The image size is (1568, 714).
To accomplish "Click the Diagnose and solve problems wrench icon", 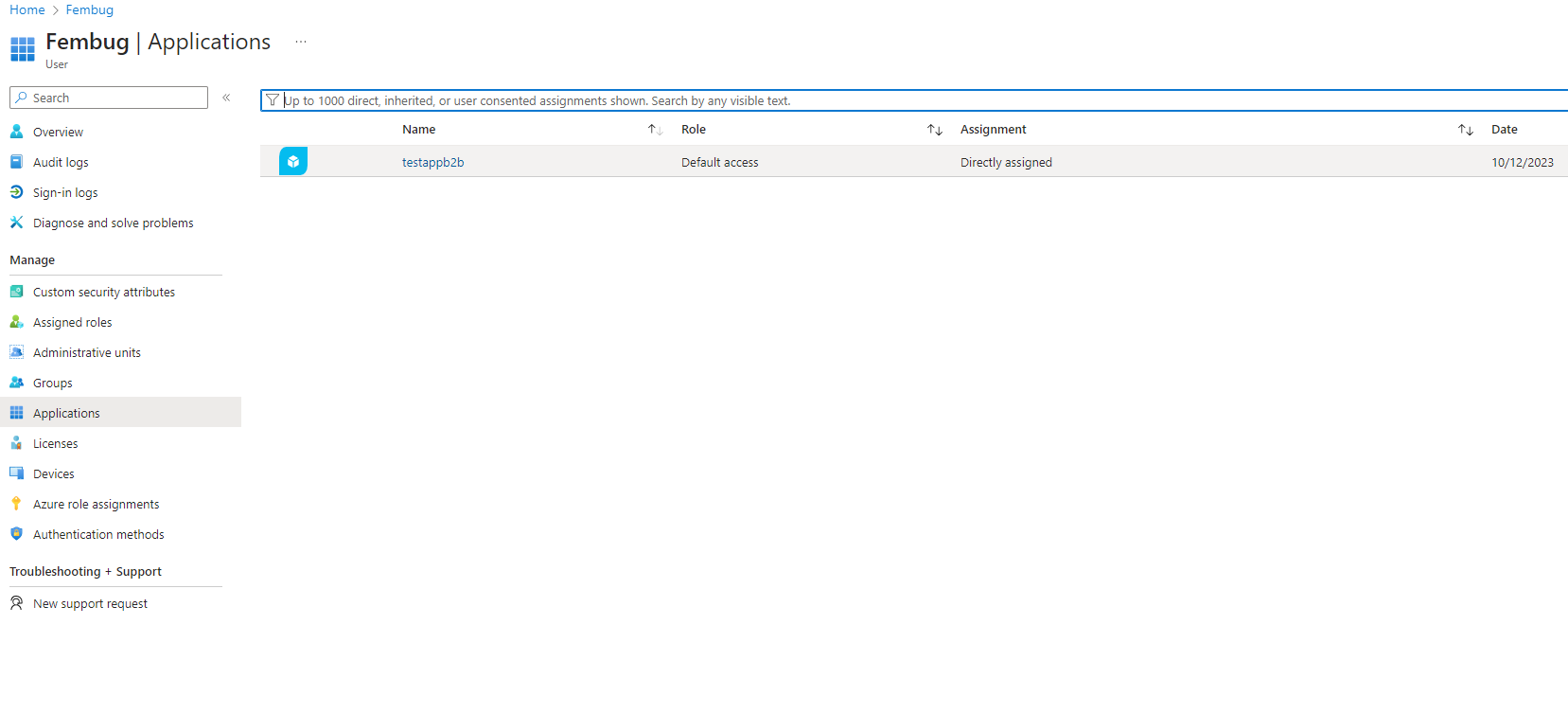I will click(16, 223).
